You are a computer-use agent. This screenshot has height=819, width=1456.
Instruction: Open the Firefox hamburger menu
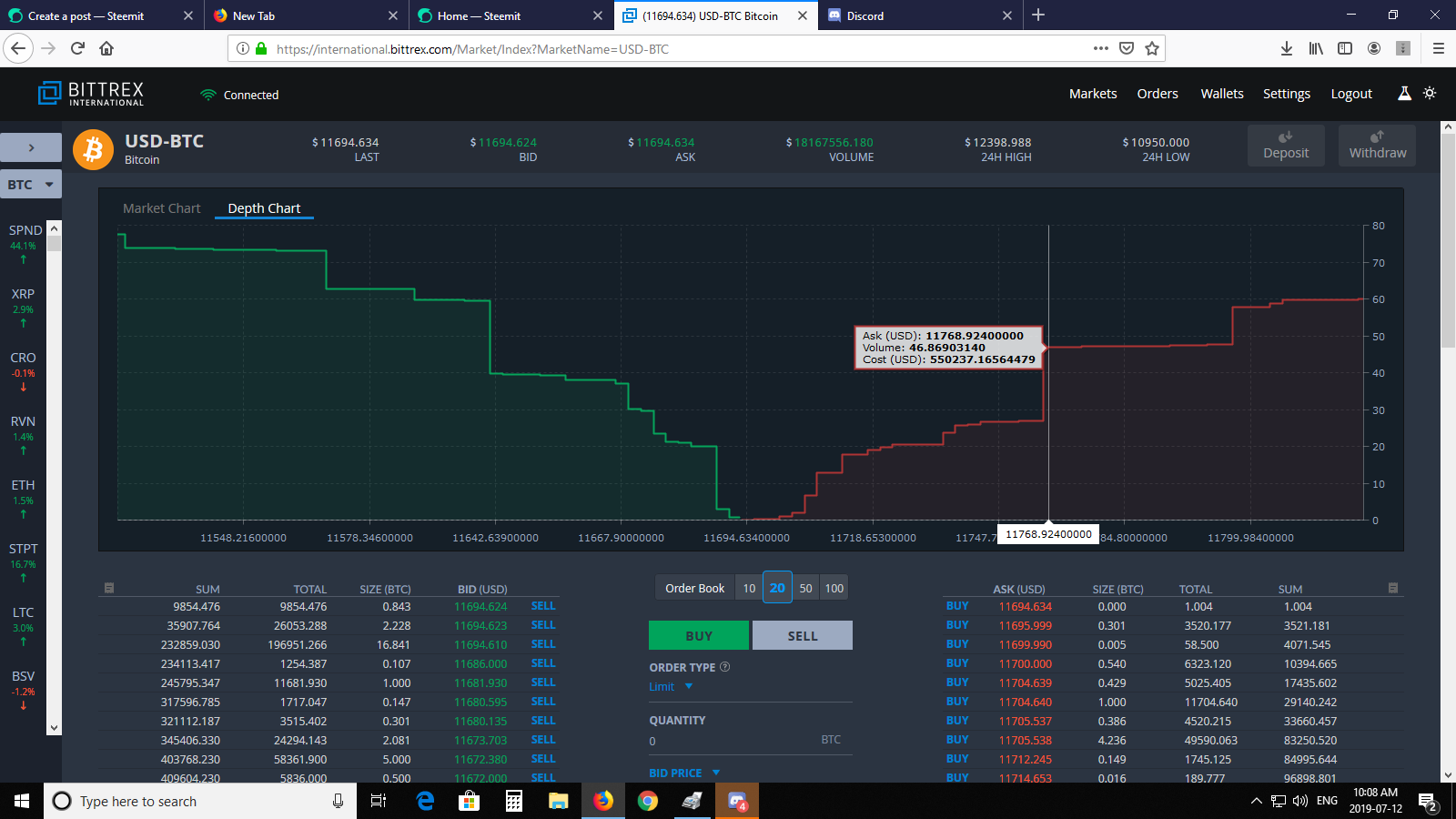point(1439,48)
